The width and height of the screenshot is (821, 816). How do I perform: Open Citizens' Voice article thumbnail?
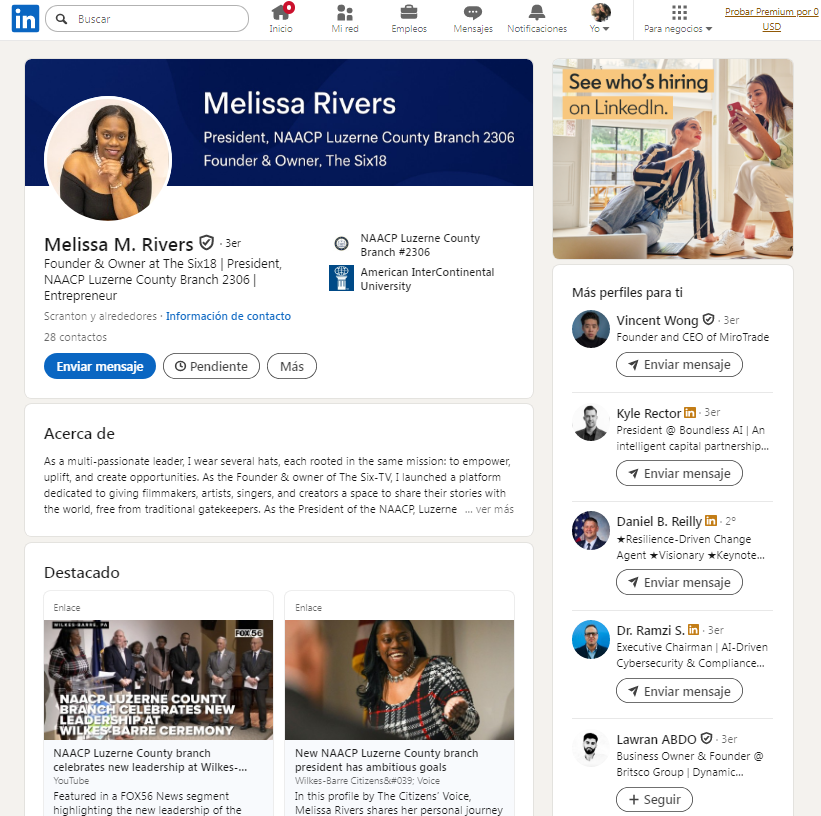[x=400, y=680]
